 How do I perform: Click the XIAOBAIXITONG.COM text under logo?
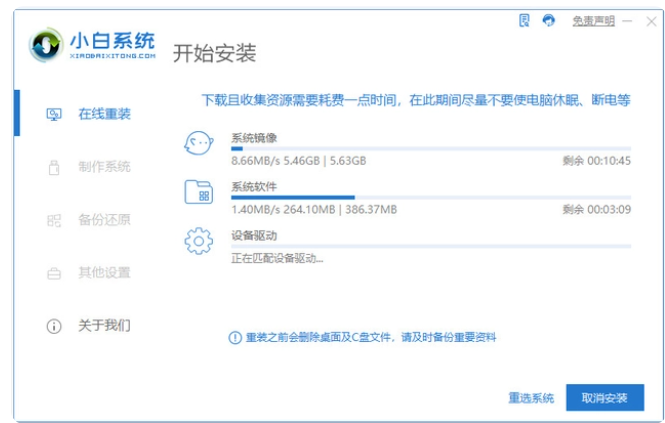[113, 56]
